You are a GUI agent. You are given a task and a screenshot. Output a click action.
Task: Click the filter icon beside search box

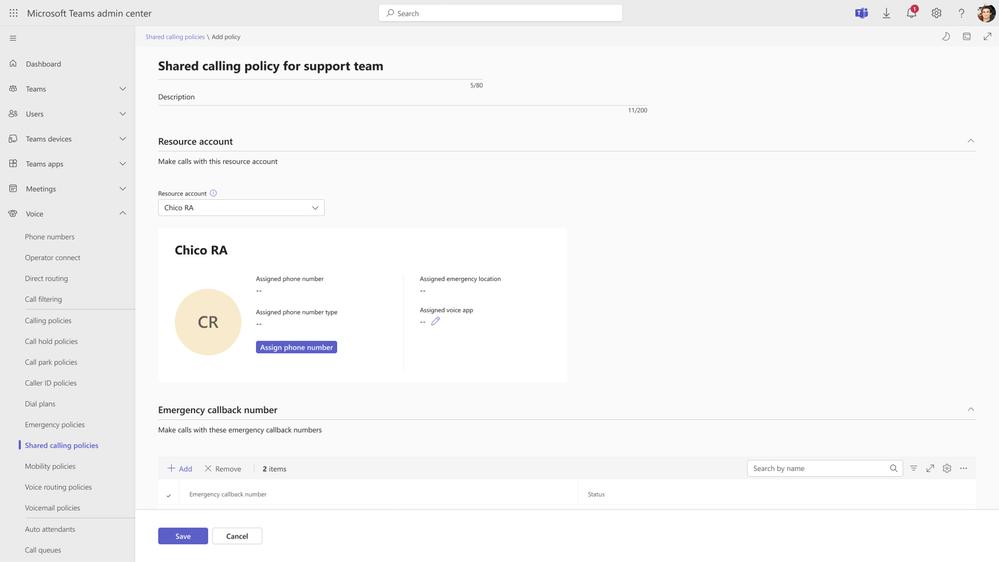(913, 468)
